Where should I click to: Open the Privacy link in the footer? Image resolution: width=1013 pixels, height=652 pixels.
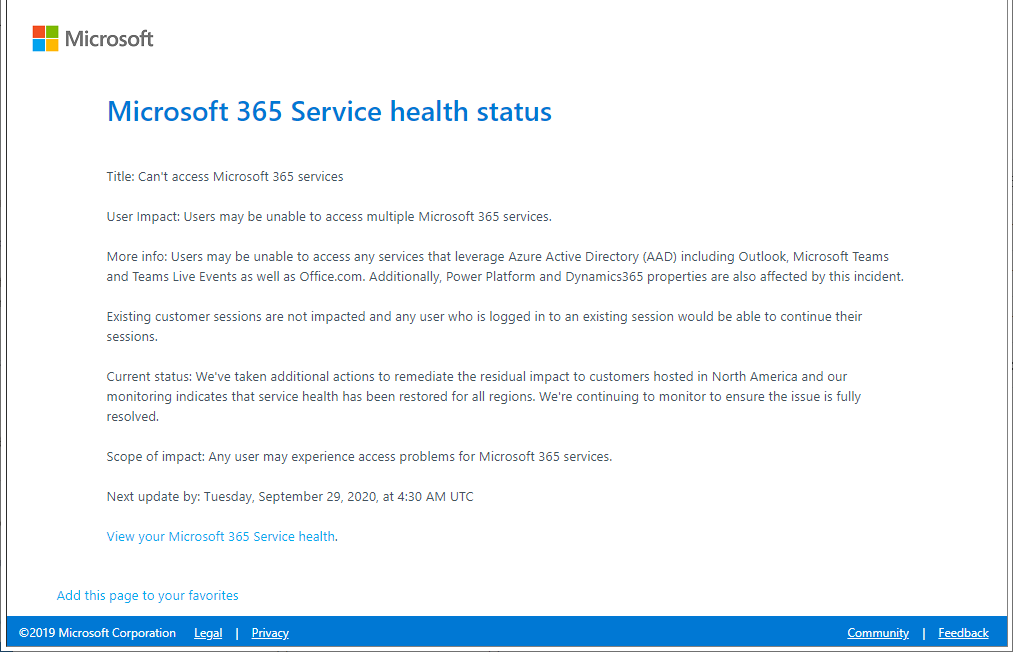(x=270, y=632)
